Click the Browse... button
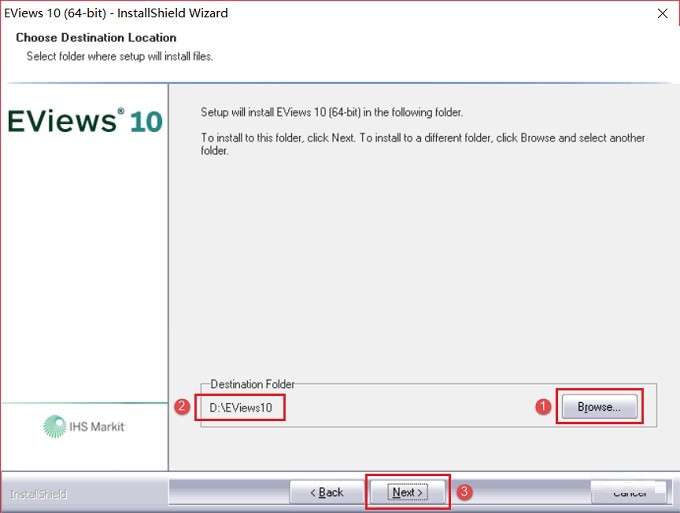Viewport: 680px width, 513px height. pos(600,407)
